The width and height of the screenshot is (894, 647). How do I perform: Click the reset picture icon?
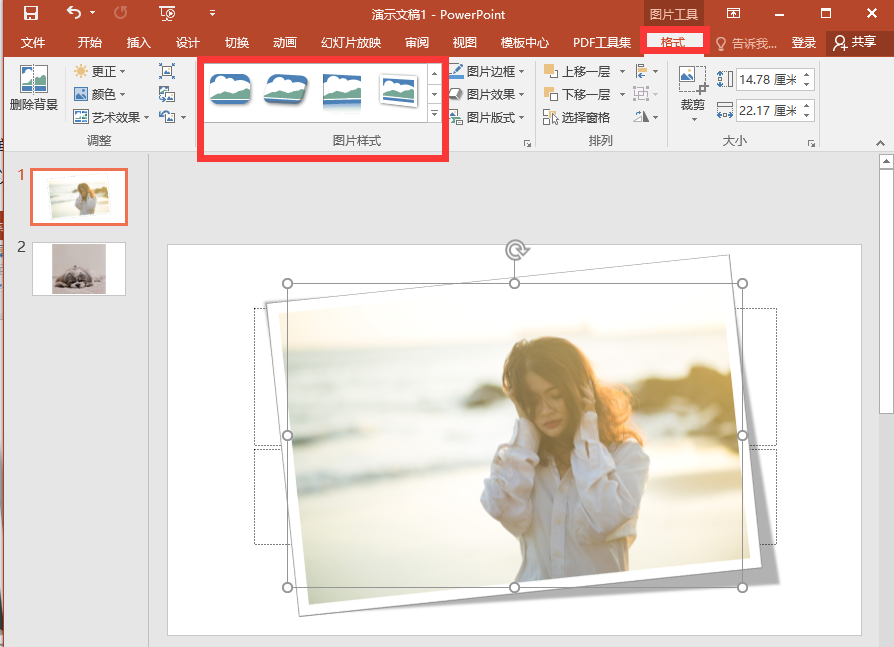point(167,117)
